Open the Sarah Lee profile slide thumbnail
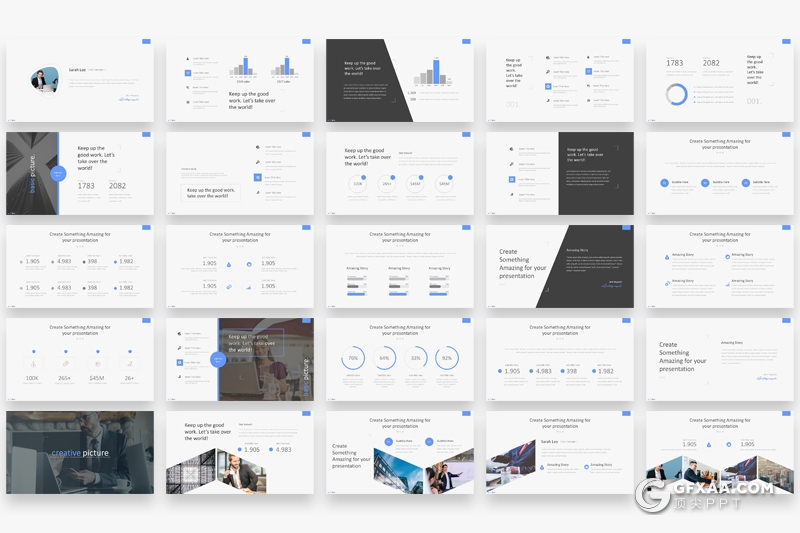Image resolution: width=800 pixels, height=533 pixels. coord(80,80)
